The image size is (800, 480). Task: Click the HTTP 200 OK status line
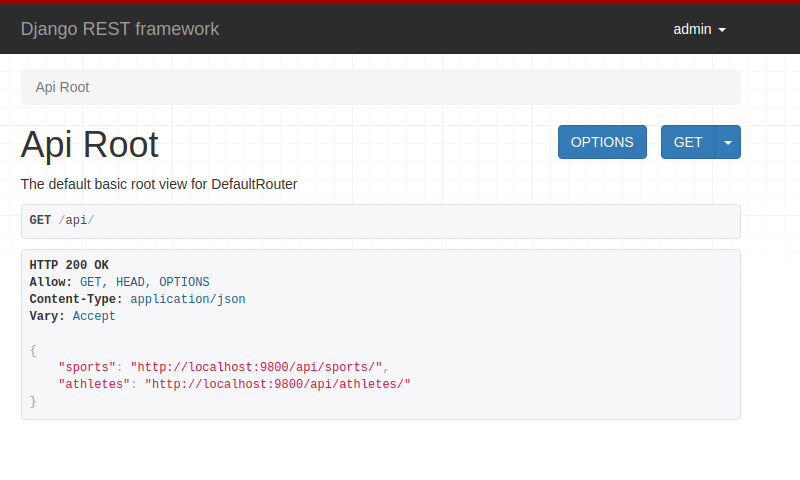coord(69,265)
